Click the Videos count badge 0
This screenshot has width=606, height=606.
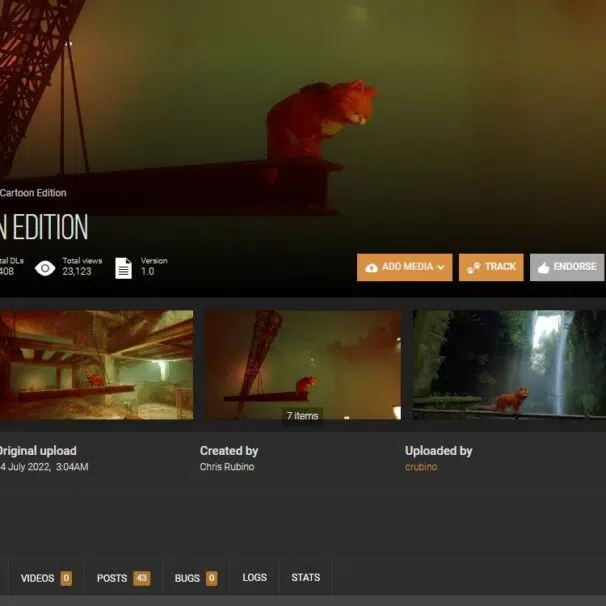point(66,578)
